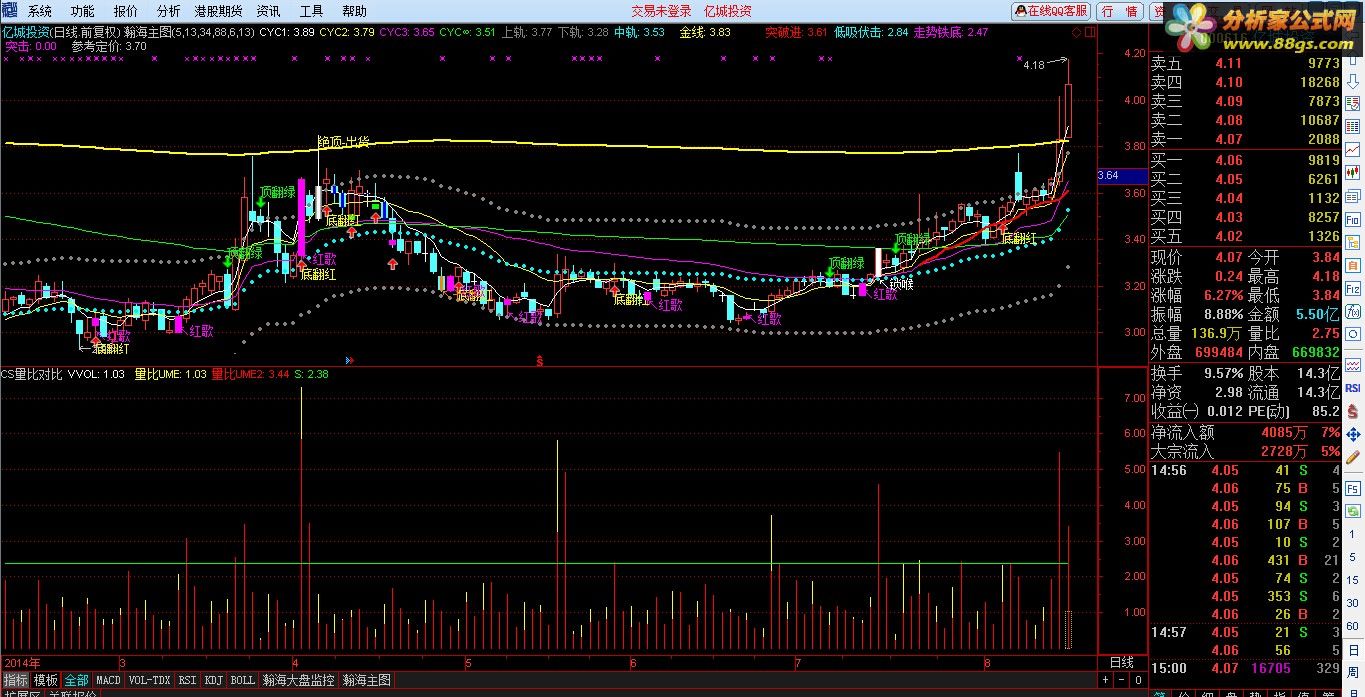Open the 工具 menu

pyautogui.click(x=311, y=11)
